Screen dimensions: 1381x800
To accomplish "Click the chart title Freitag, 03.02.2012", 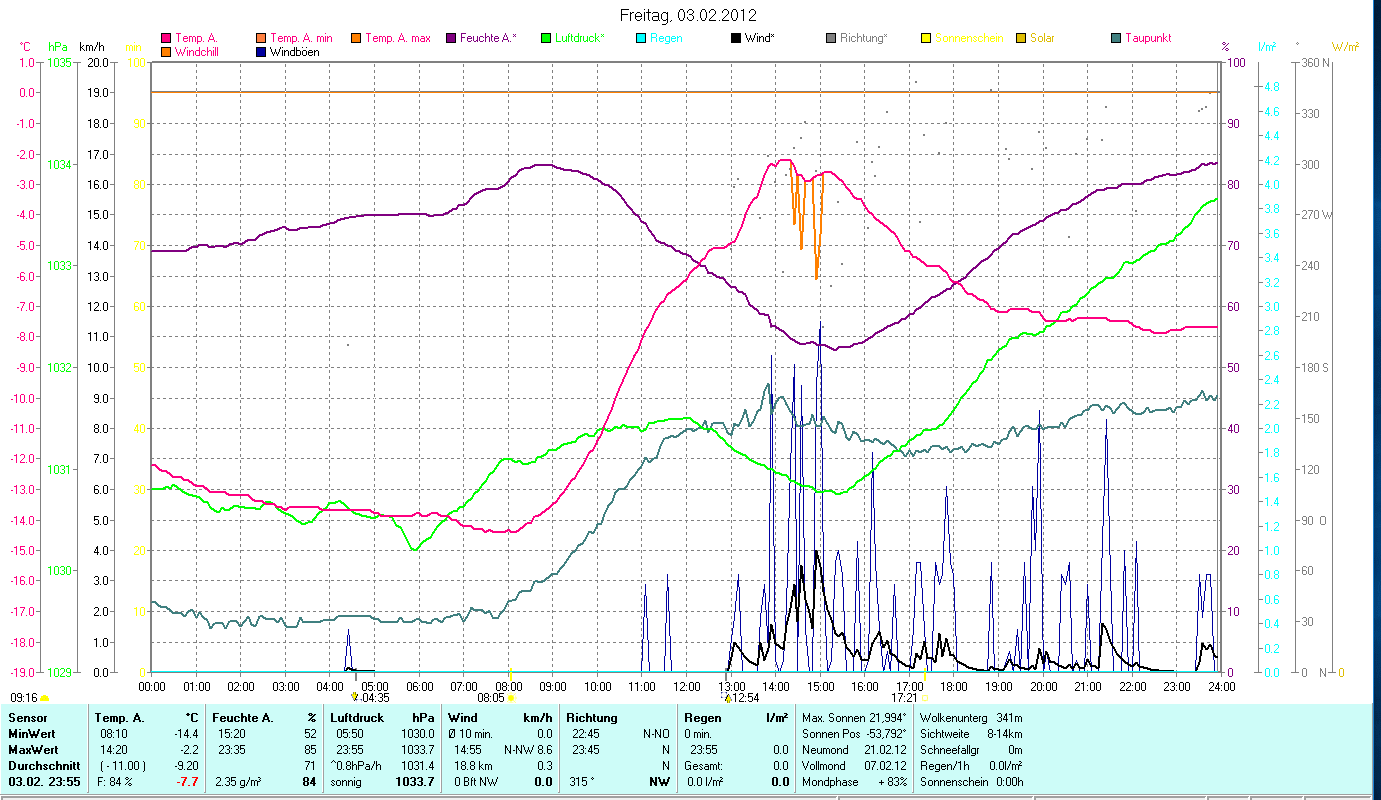I will click(688, 15).
